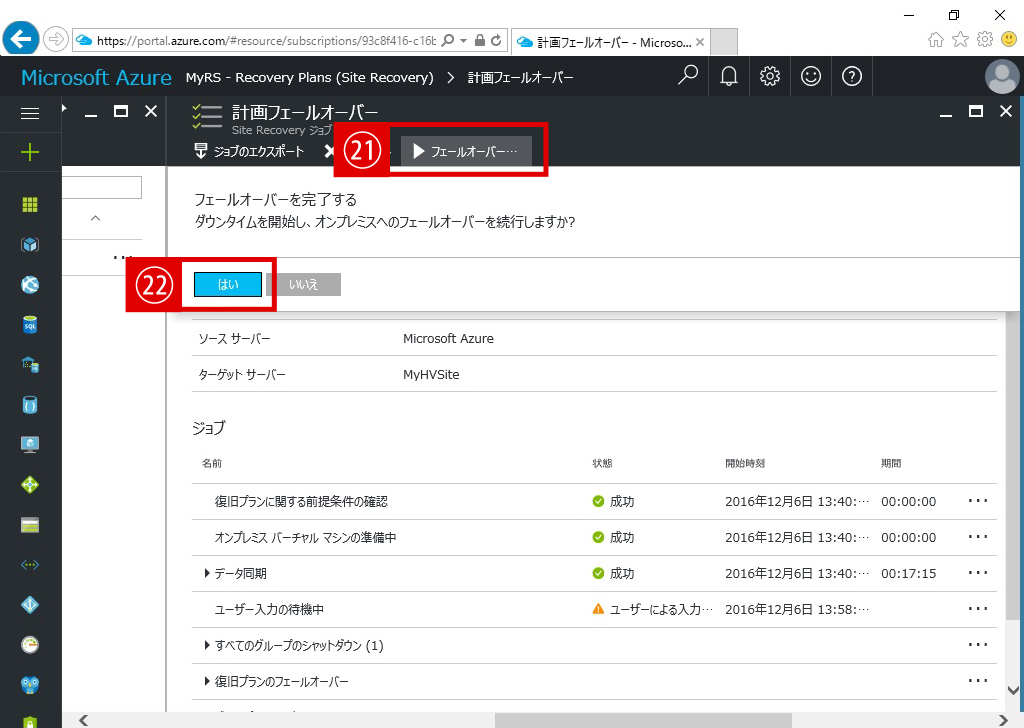Minimize the 計画フェールオーバー blade
This screenshot has width=1024, height=728.
946,115
